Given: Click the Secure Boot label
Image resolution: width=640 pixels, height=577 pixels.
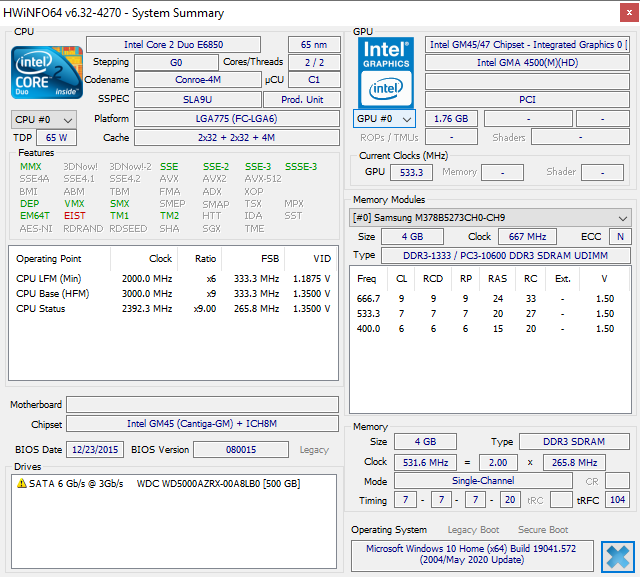Looking at the screenshot, I should [543, 530].
